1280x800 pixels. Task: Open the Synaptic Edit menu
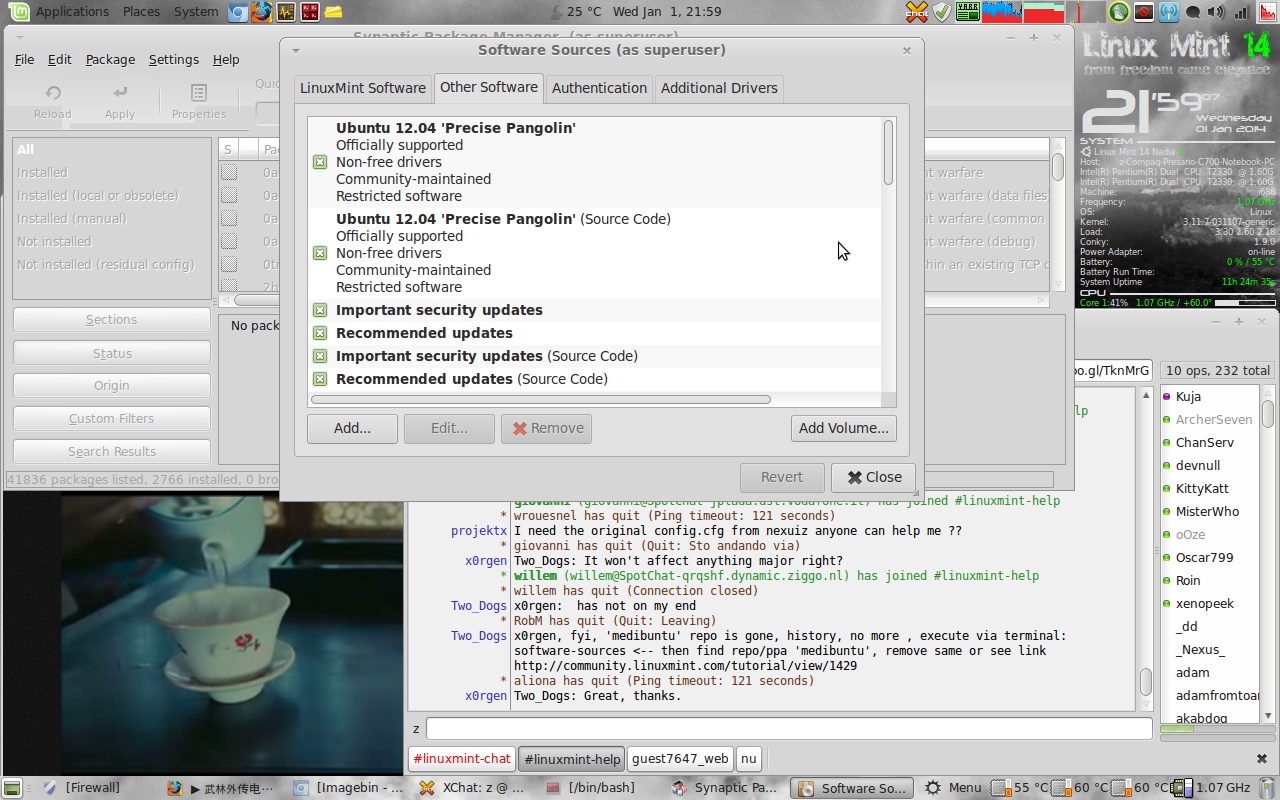point(60,59)
